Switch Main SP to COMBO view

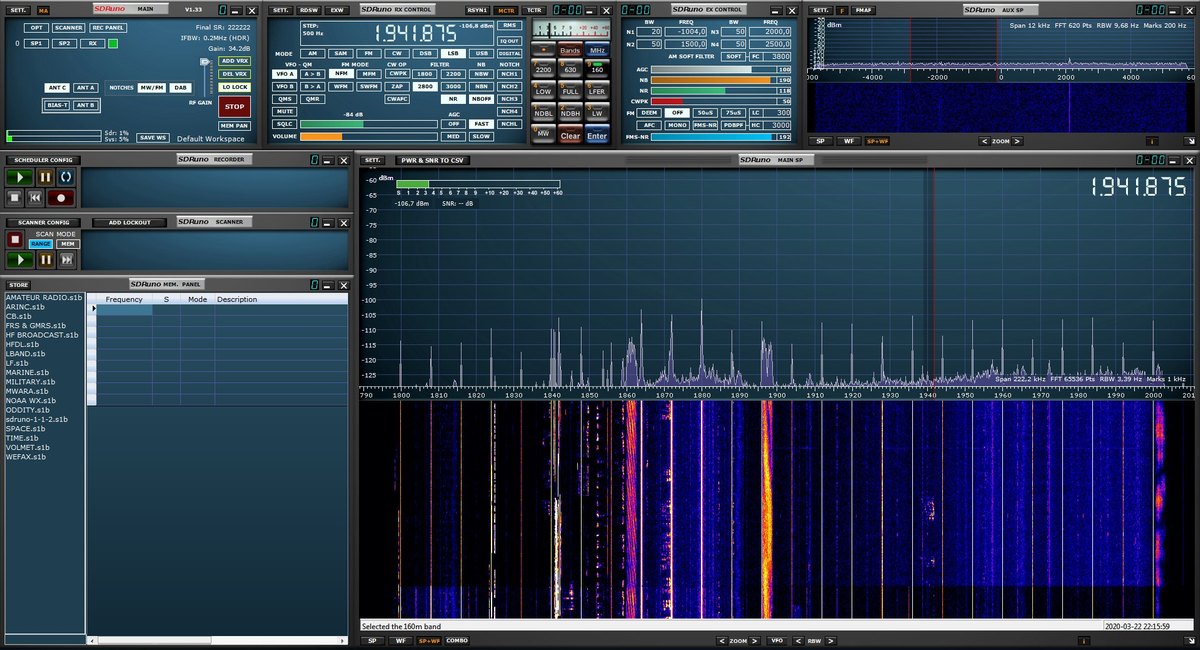[456, 640]
